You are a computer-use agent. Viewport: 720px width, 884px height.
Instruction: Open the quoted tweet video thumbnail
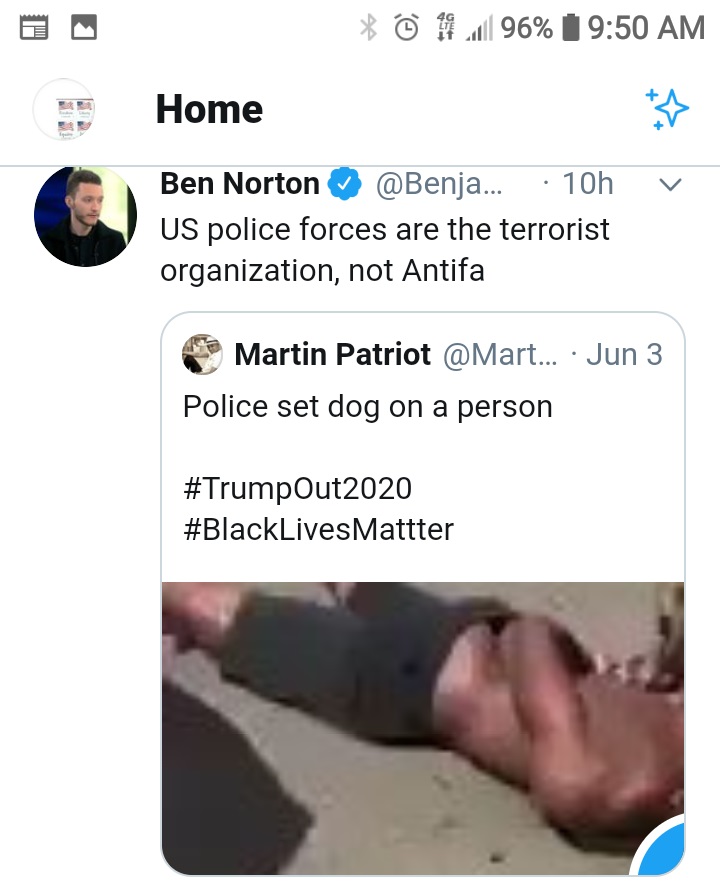tap(423, 728)
